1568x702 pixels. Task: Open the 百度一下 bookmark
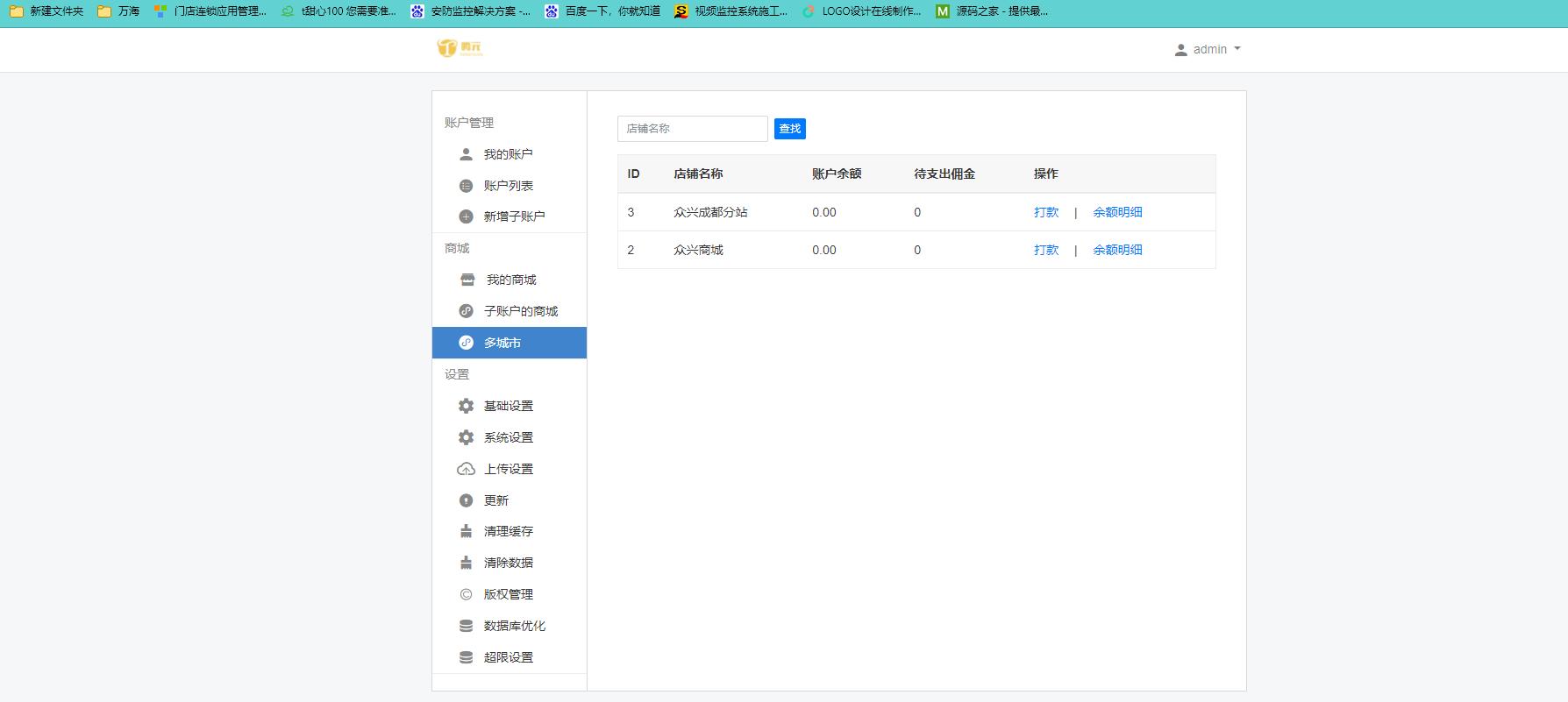click(x=602, y=11)
